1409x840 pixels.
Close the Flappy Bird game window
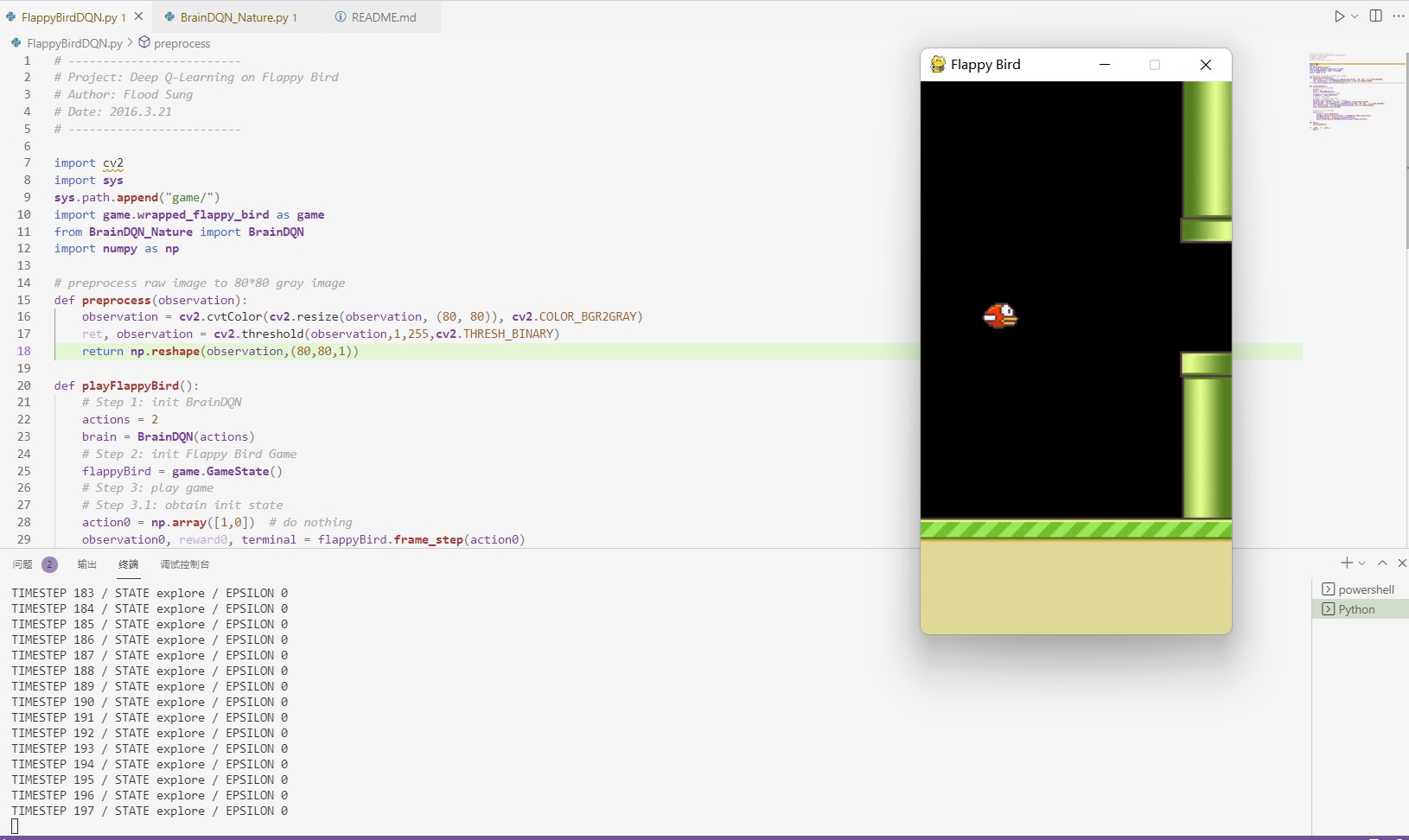click(x=1206, y=65)
